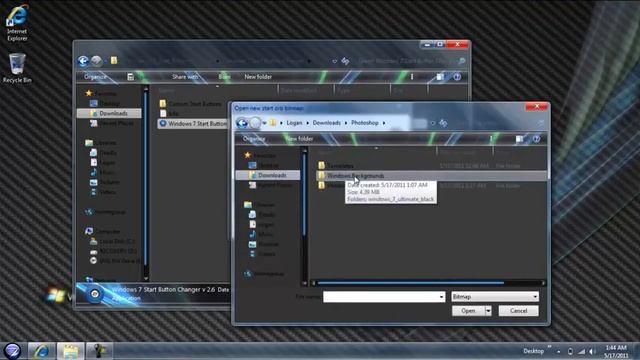
Task: Click the Downloads breadcrumb in dialog's address bar
Action: click(x=327, y=123)
